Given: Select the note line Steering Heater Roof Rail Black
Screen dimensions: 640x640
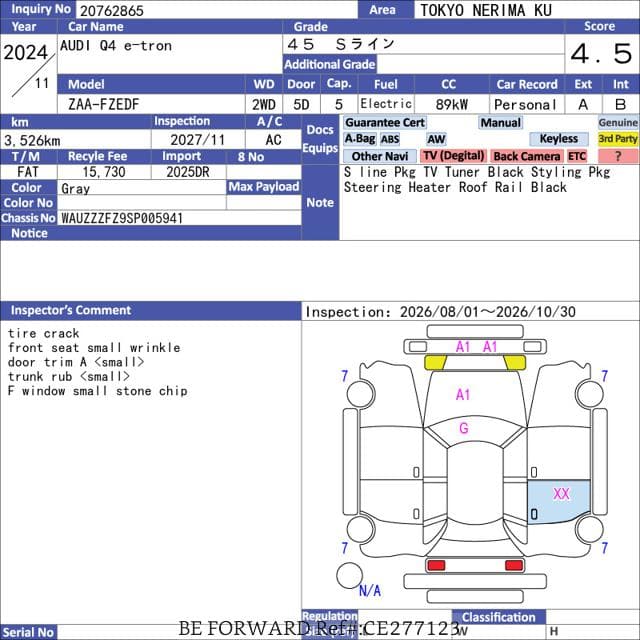Looking at the screenshot, I should [x=455, y=187].
